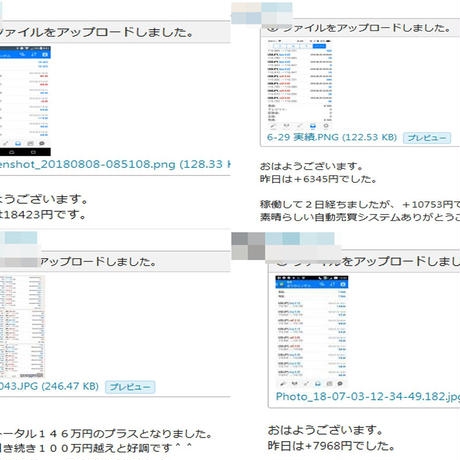The width and height of the screenshot is (460, 460).
Task: Open the Photo_18-07-03-12-34-49.182.jpg file link
Action: 368,396
